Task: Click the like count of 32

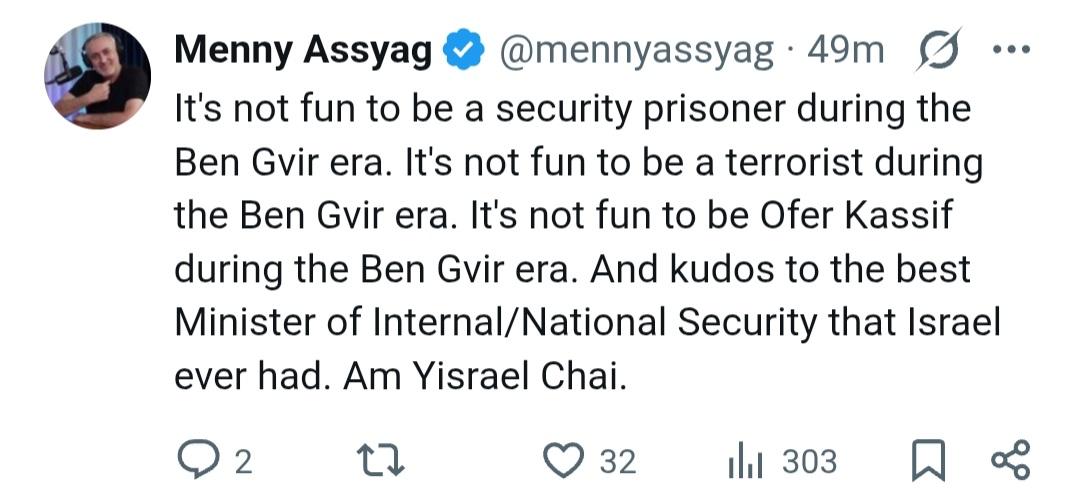Action: 617,460
